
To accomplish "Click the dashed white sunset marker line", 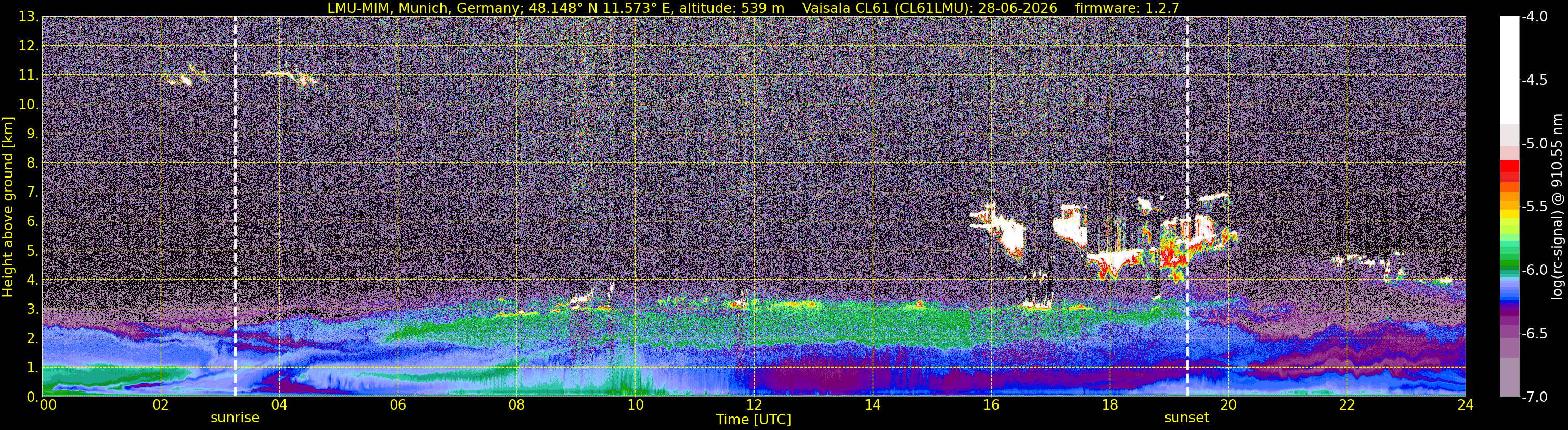I will [1187, 207].
